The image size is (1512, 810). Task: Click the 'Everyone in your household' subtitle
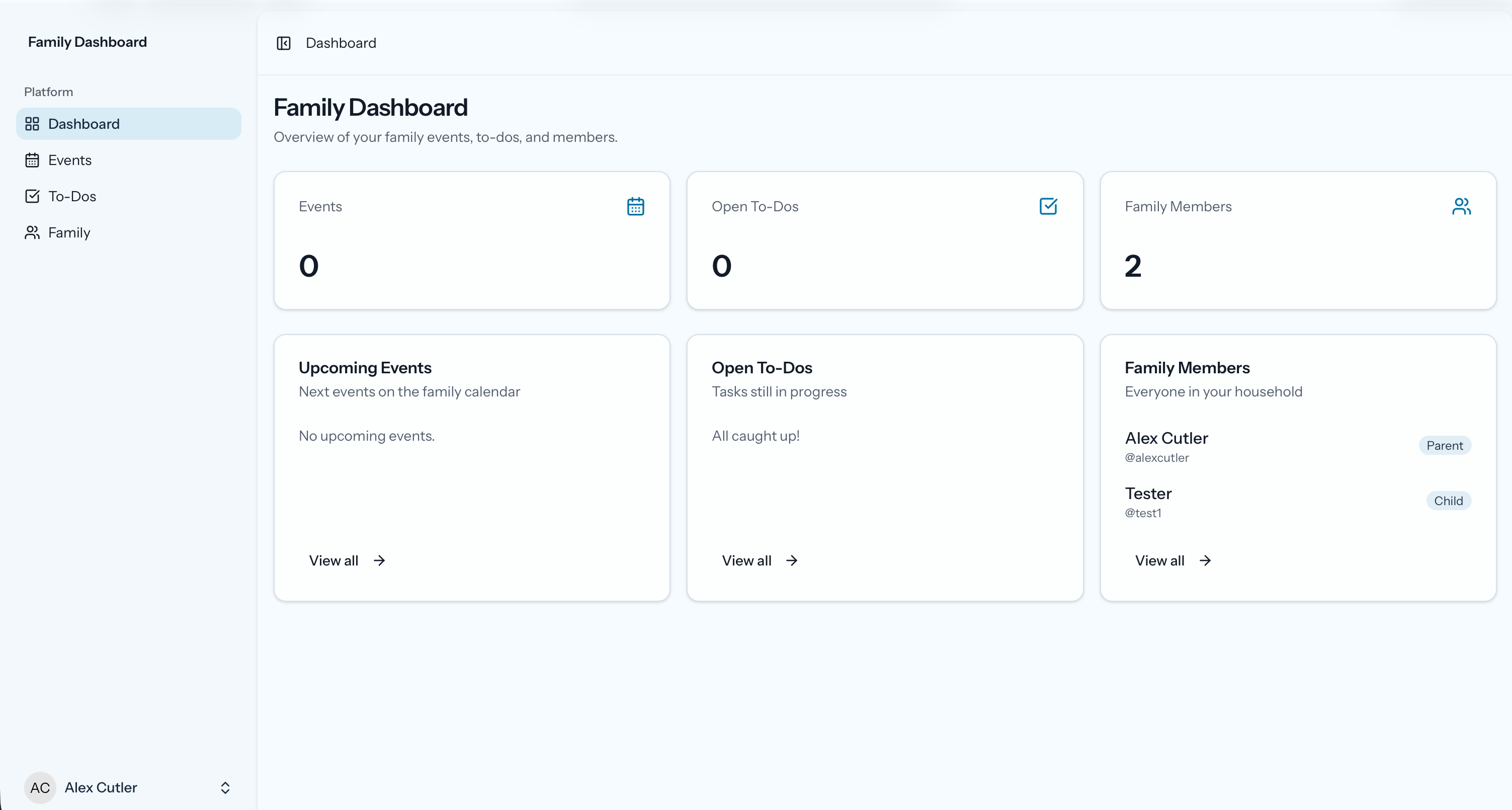1213,391
